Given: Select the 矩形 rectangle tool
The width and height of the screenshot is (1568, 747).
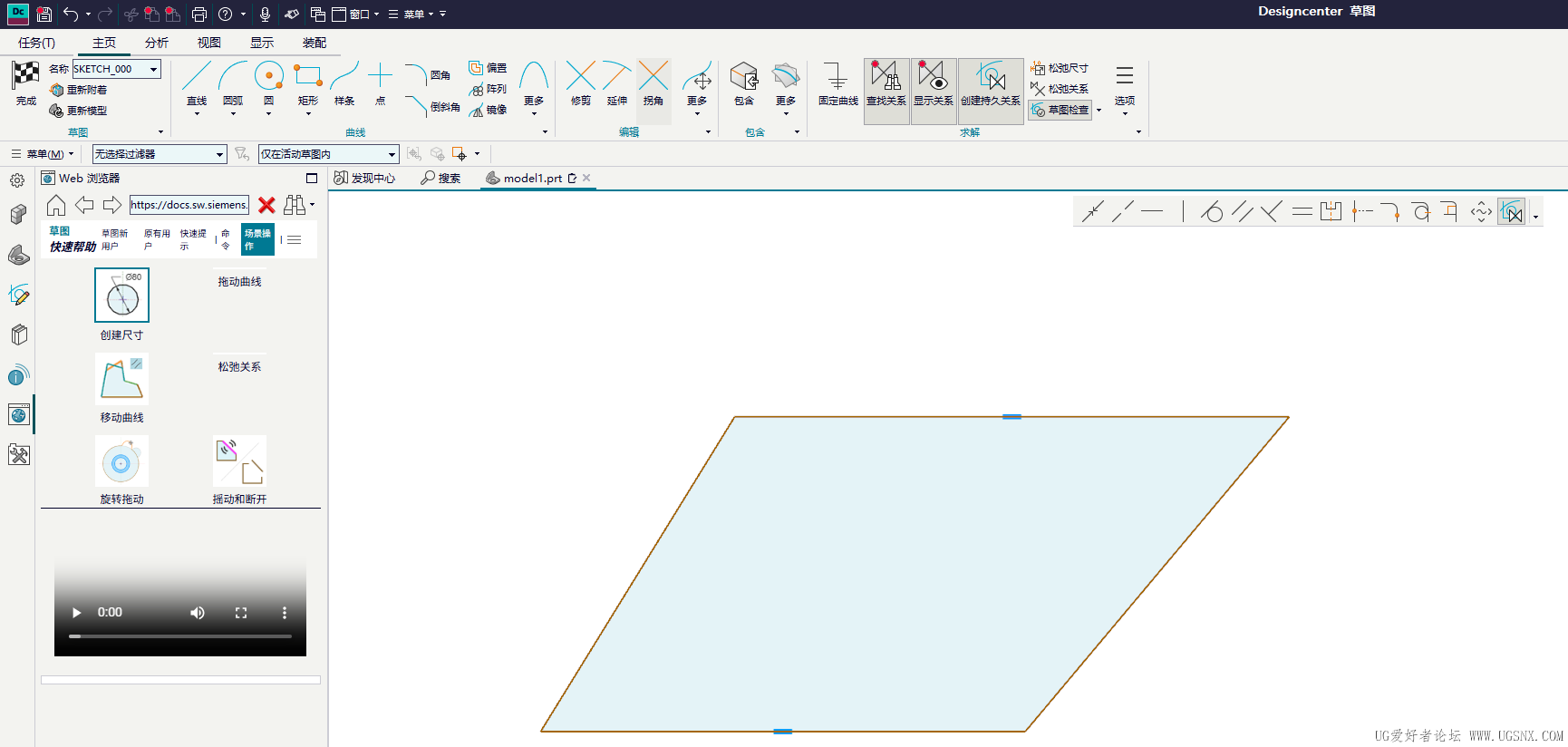Looking at the screenshot, I should [x=308, y=83].
